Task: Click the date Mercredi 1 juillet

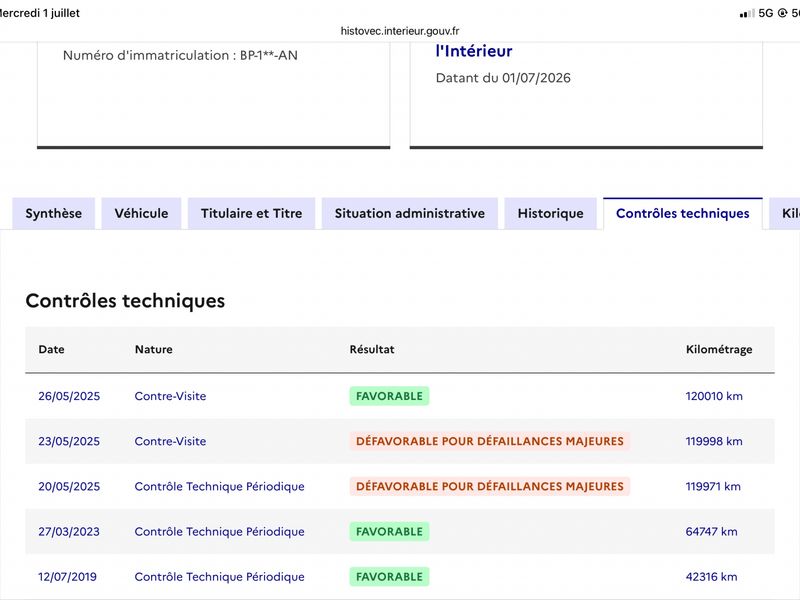Action: pos(40,13)
